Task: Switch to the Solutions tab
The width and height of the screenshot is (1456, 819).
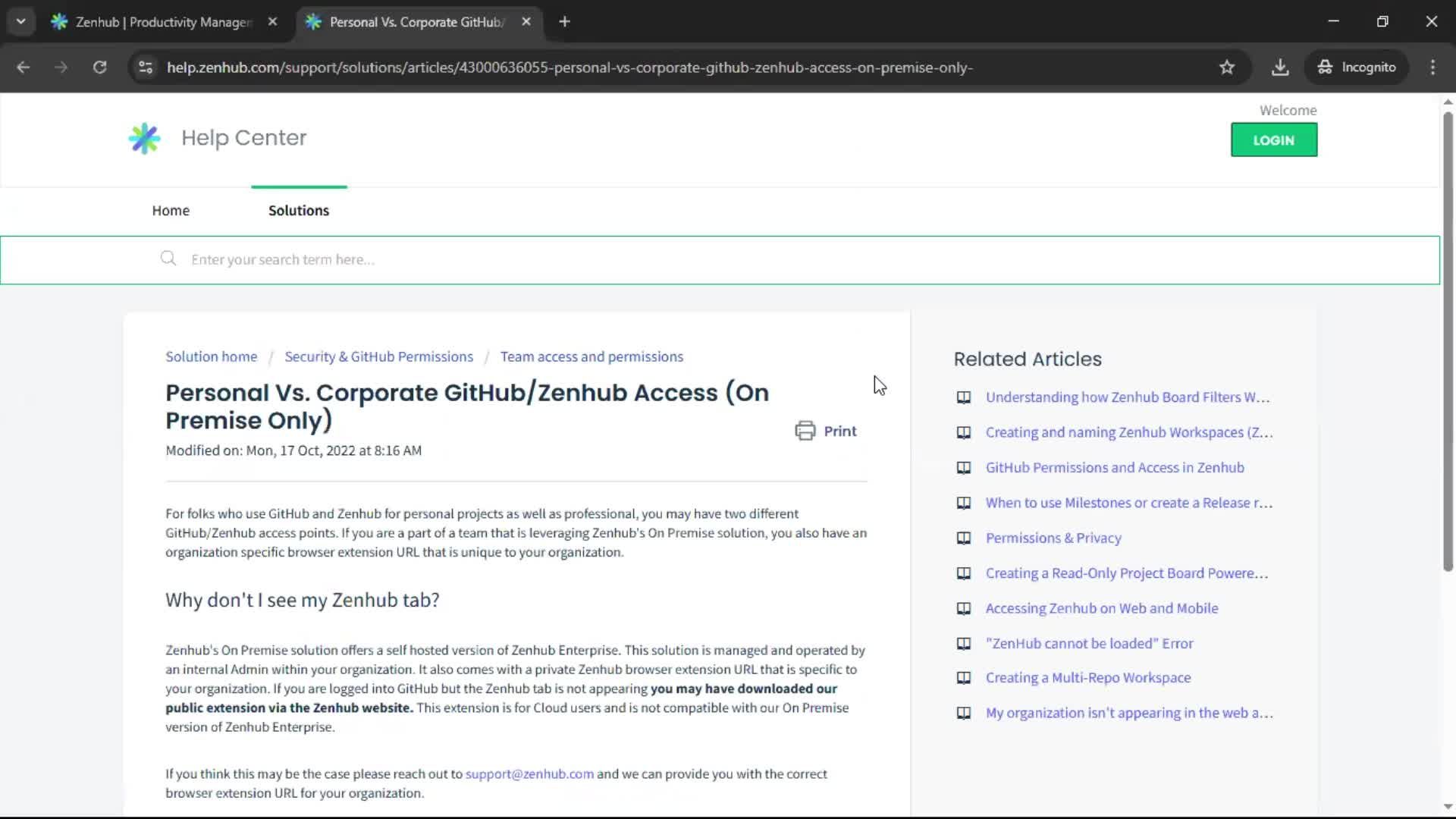Action: [298, 210]
